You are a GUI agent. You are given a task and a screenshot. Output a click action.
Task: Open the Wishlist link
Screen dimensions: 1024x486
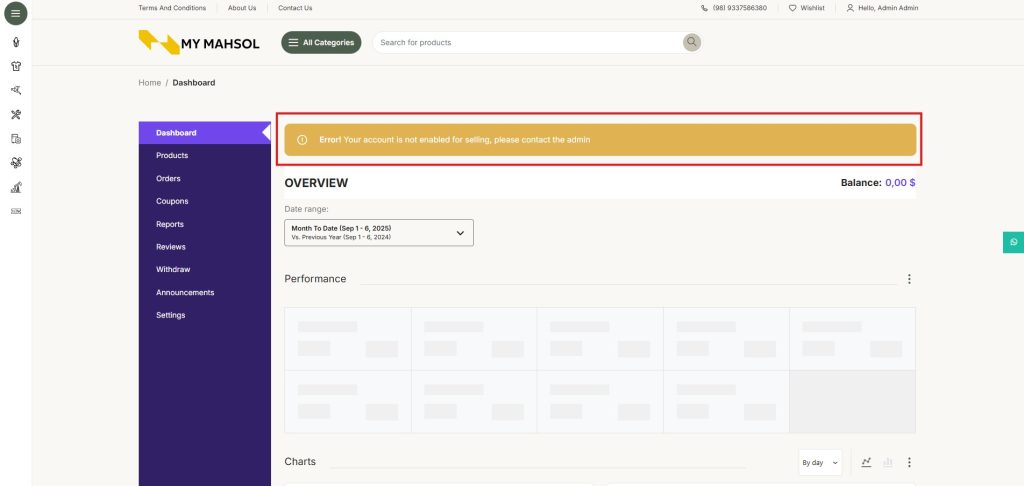806,8
